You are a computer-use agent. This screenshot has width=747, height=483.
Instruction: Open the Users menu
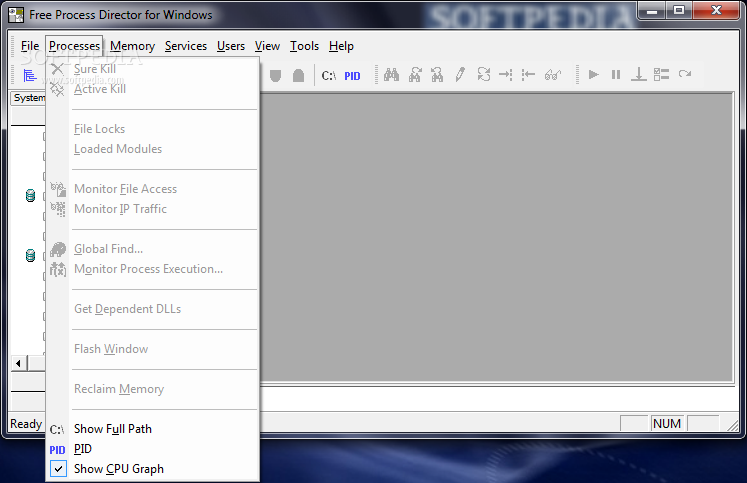click(231, 46)
